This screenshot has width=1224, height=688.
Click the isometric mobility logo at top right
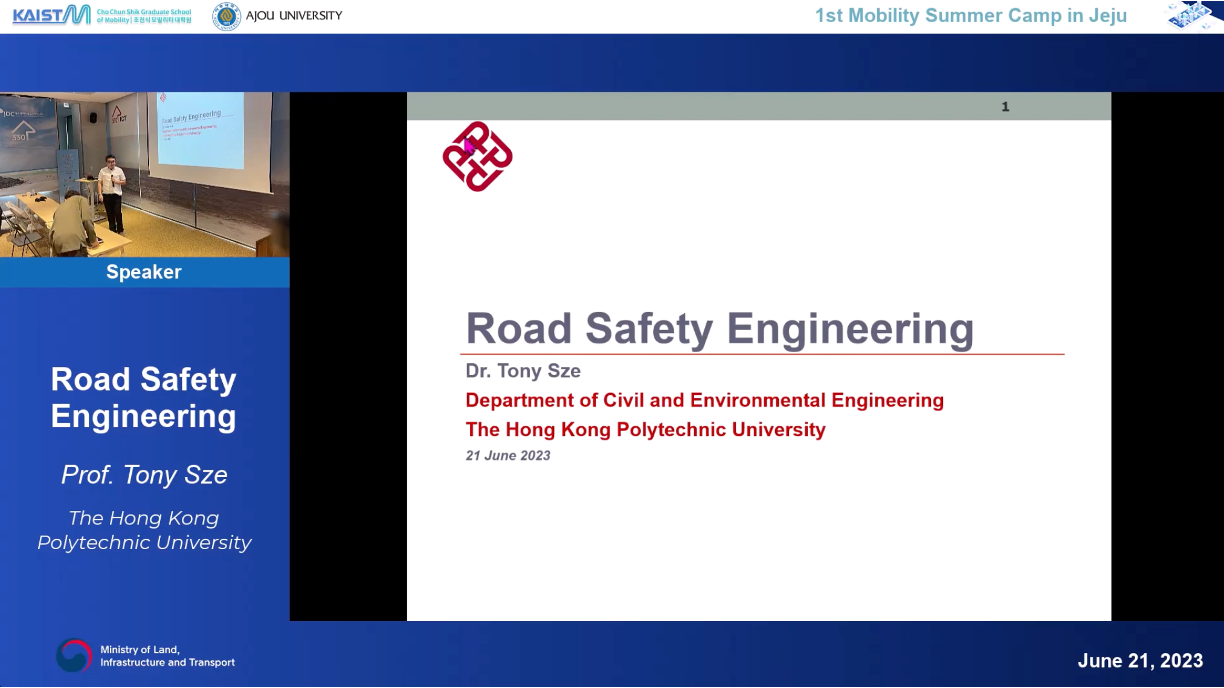point(1194,15)
